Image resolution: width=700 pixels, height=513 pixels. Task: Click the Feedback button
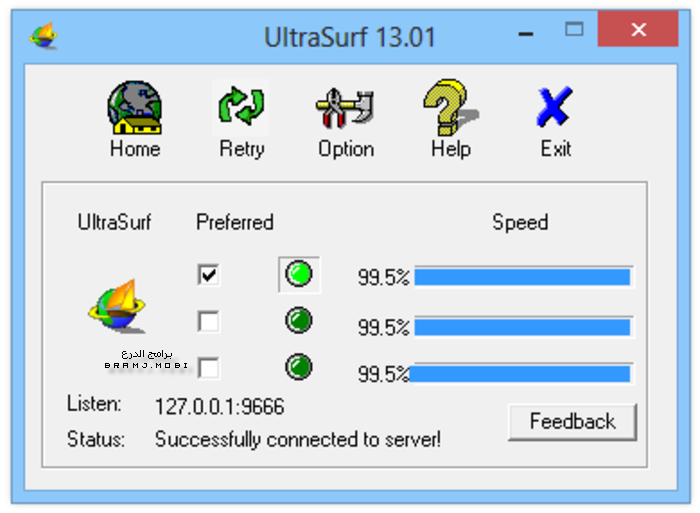pyautogui.click(x=572, y=422)
